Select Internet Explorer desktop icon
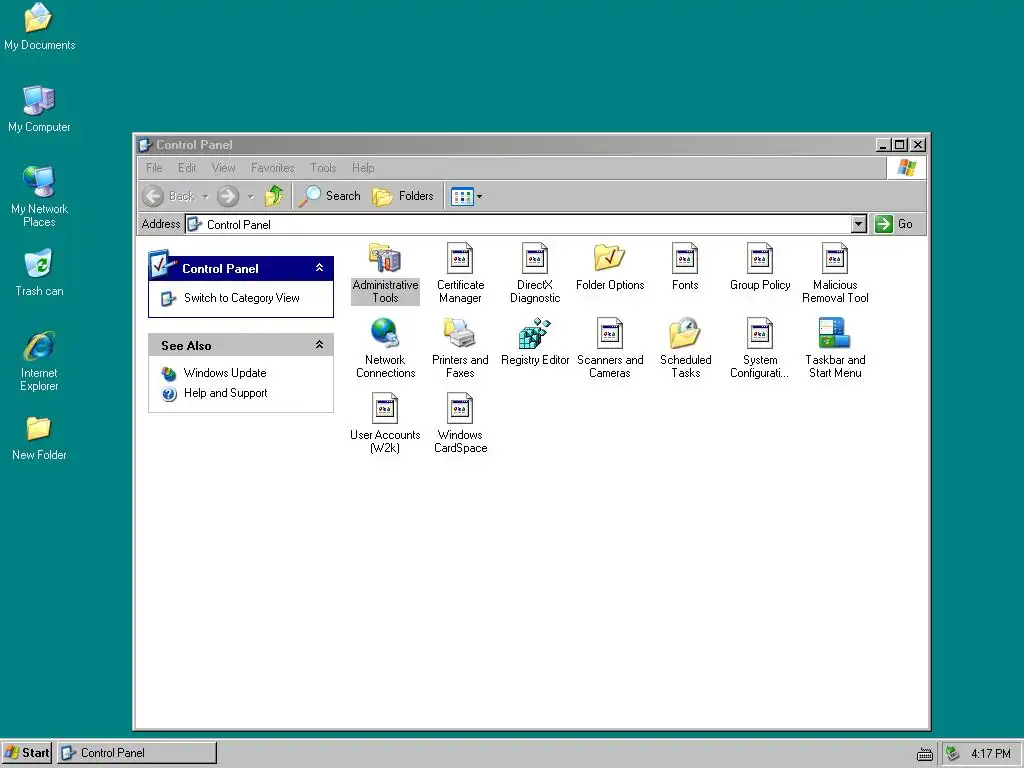1024x768 pixels. click(x=39, y=361)
